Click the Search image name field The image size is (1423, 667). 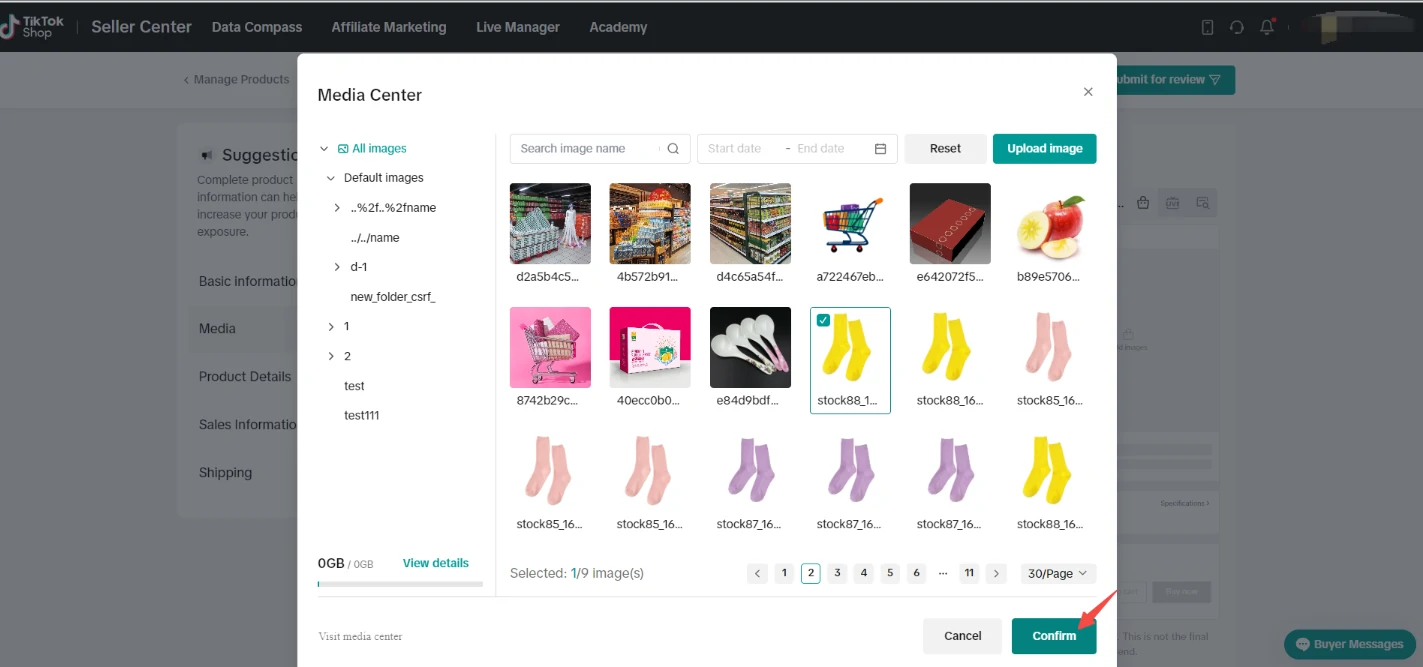(583, 149)
